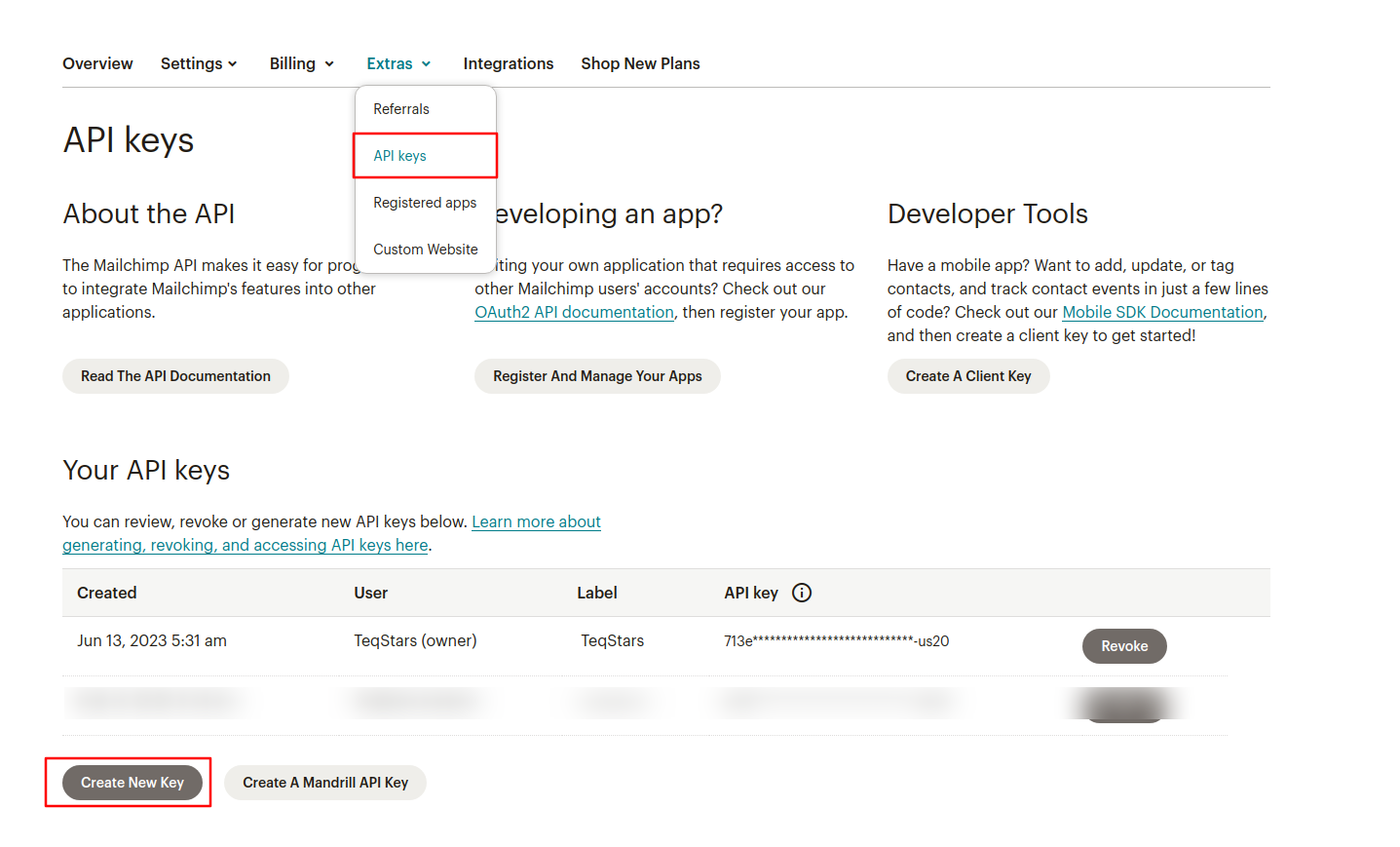Click the API keys page title

tap(129, 140)
